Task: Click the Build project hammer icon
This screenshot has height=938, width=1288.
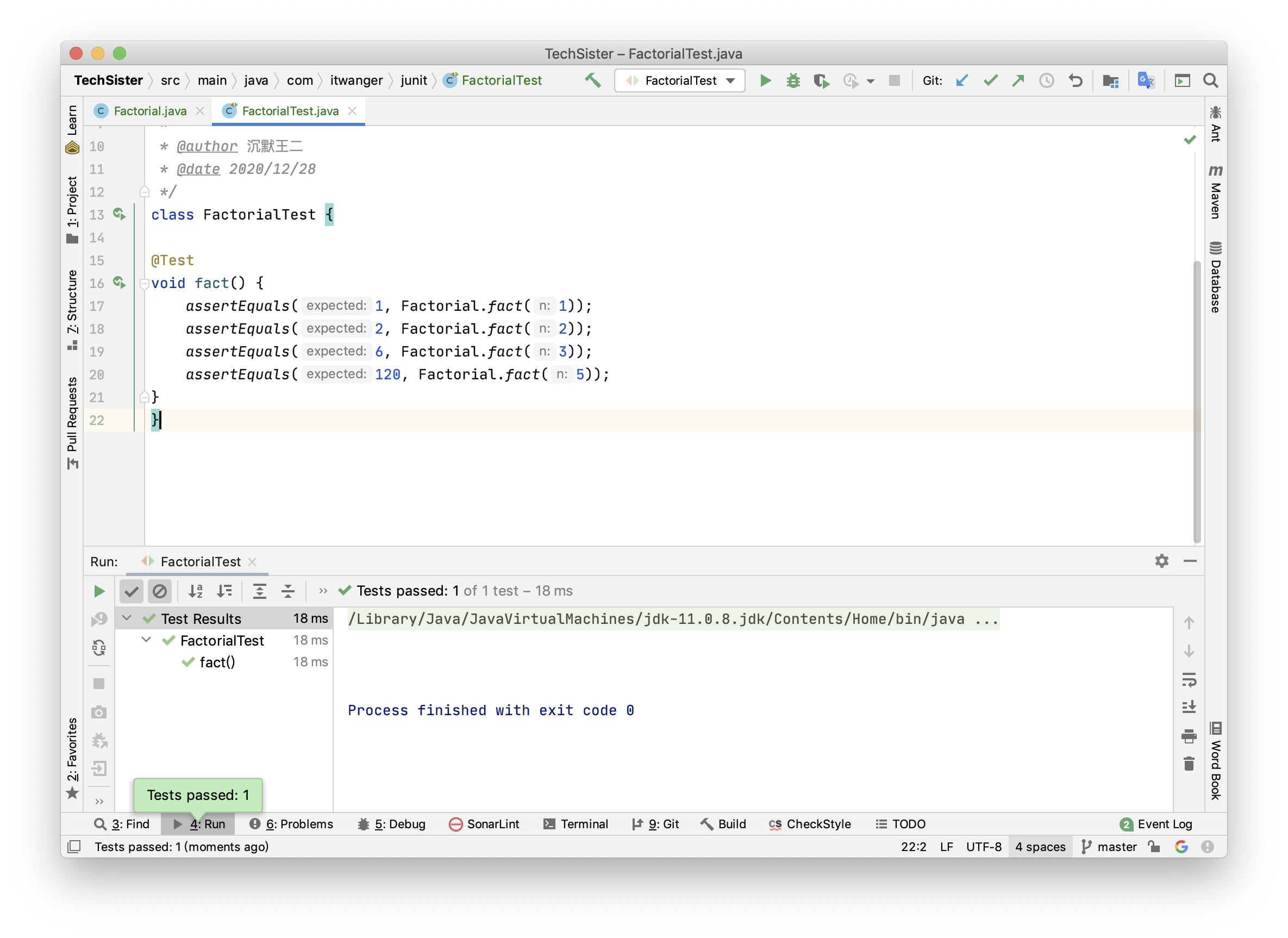Action: [x=593, y=80]
